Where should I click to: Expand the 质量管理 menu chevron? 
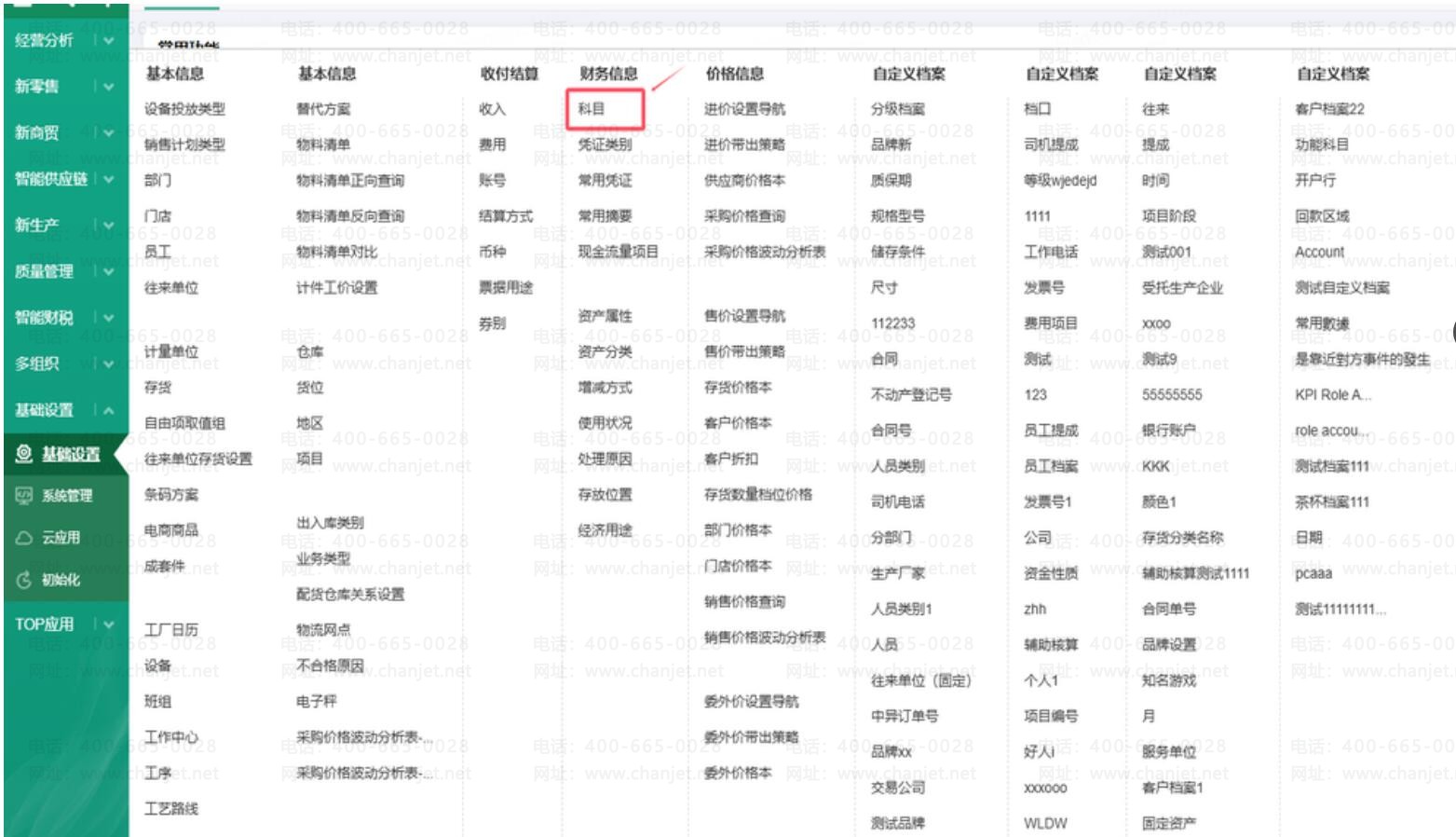click(x=109, y=271)
